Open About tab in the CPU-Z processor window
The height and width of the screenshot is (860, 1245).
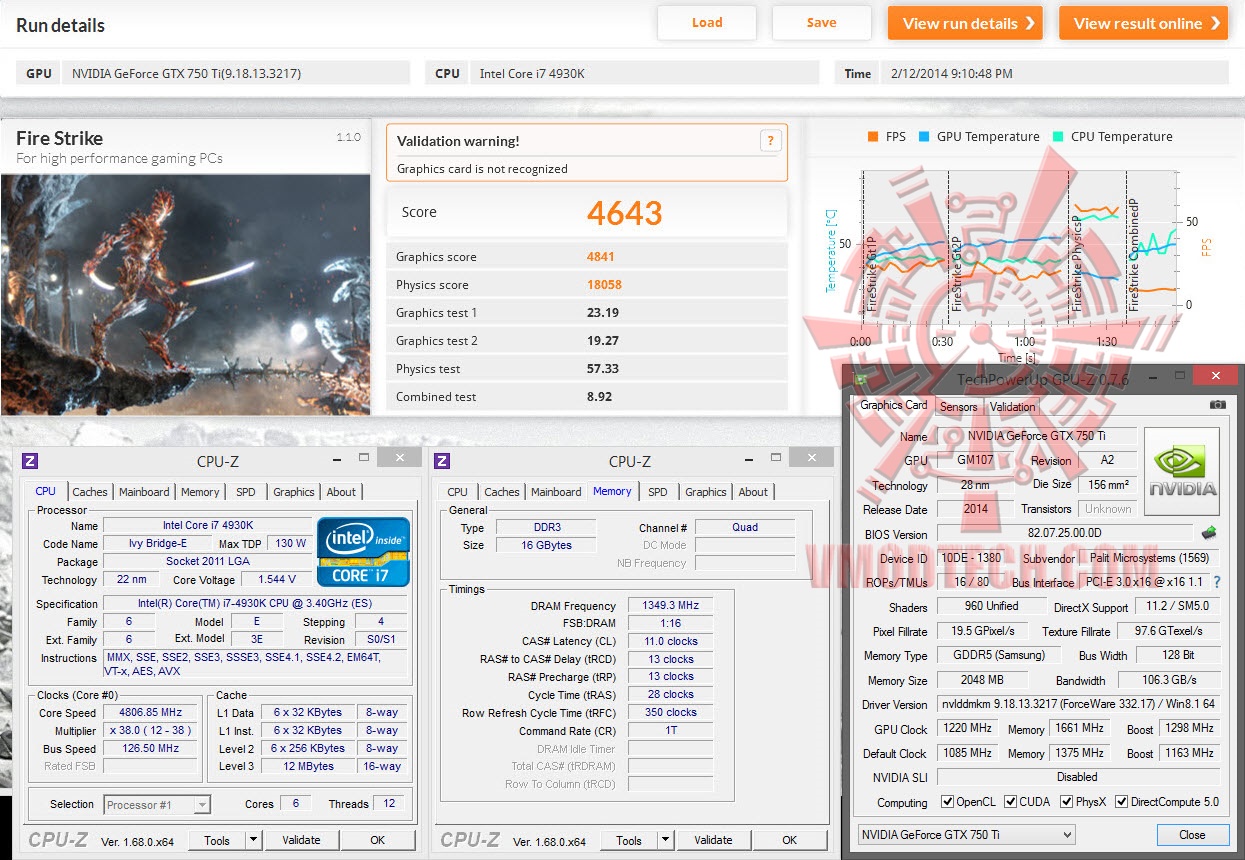341,492
